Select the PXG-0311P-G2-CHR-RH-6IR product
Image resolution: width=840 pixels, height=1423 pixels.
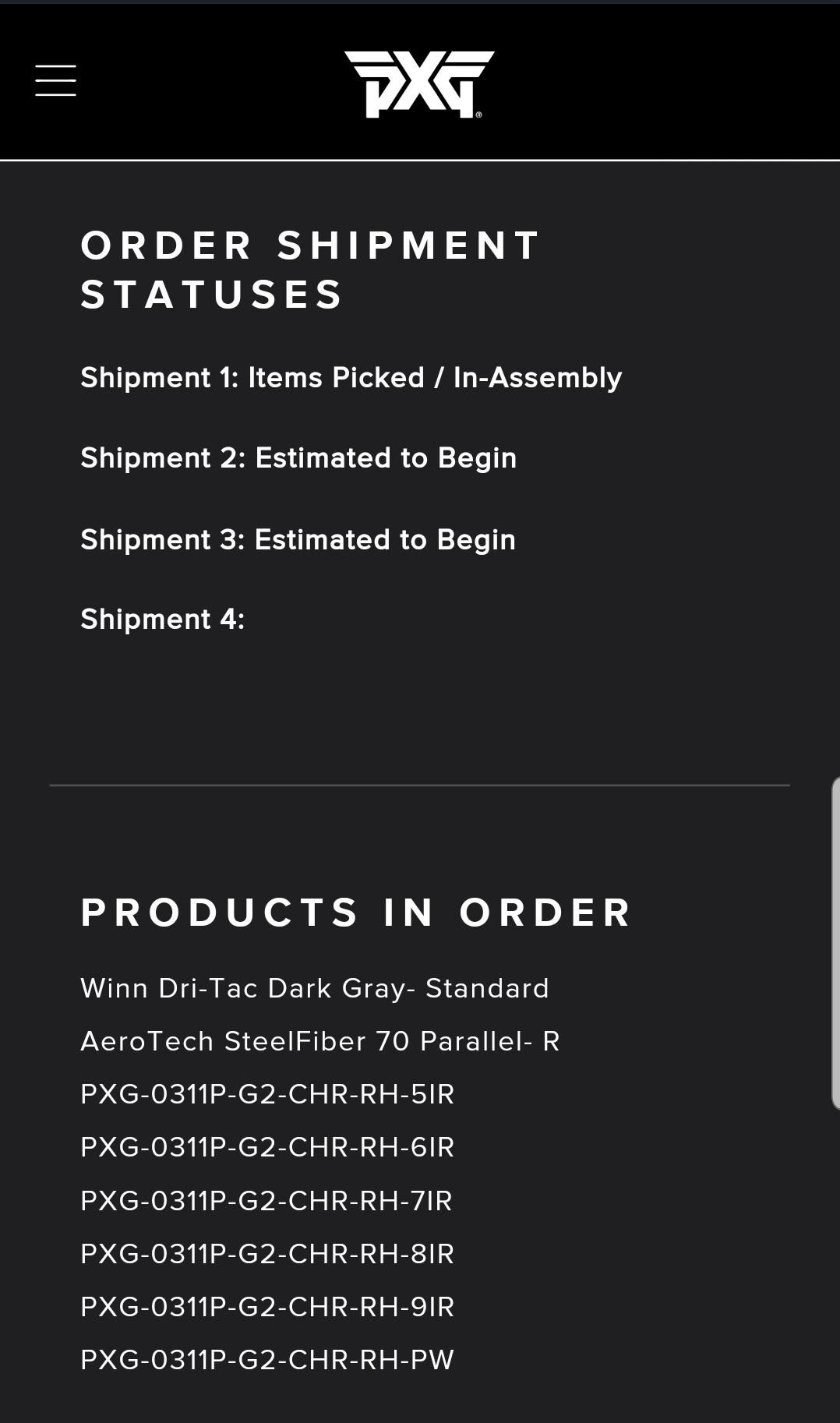point(267,1147)
